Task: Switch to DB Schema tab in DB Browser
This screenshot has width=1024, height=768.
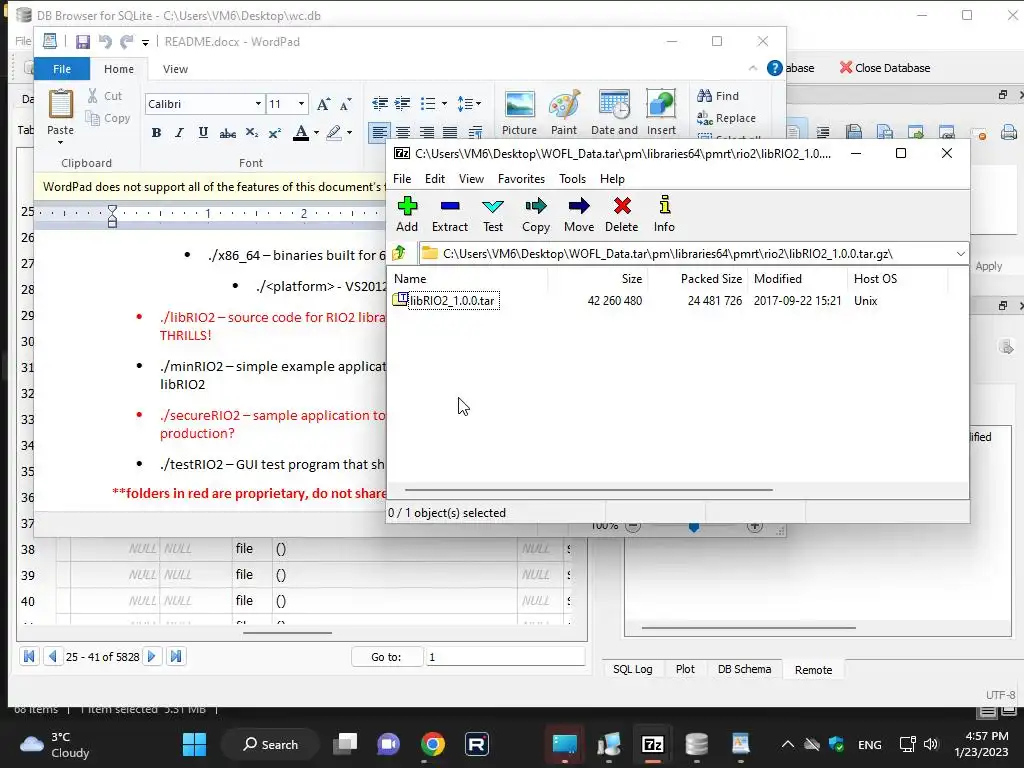Action: pyautogui.click(x=744, y=669)
